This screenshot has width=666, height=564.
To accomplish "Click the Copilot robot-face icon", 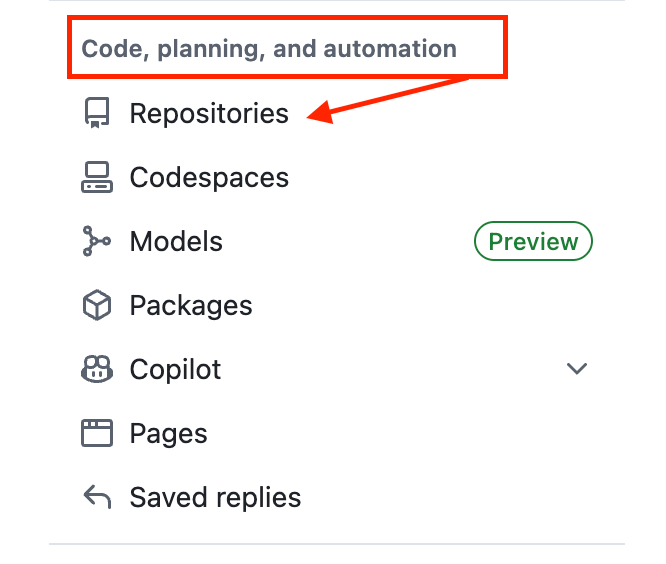I will click(x=96, y=370).
